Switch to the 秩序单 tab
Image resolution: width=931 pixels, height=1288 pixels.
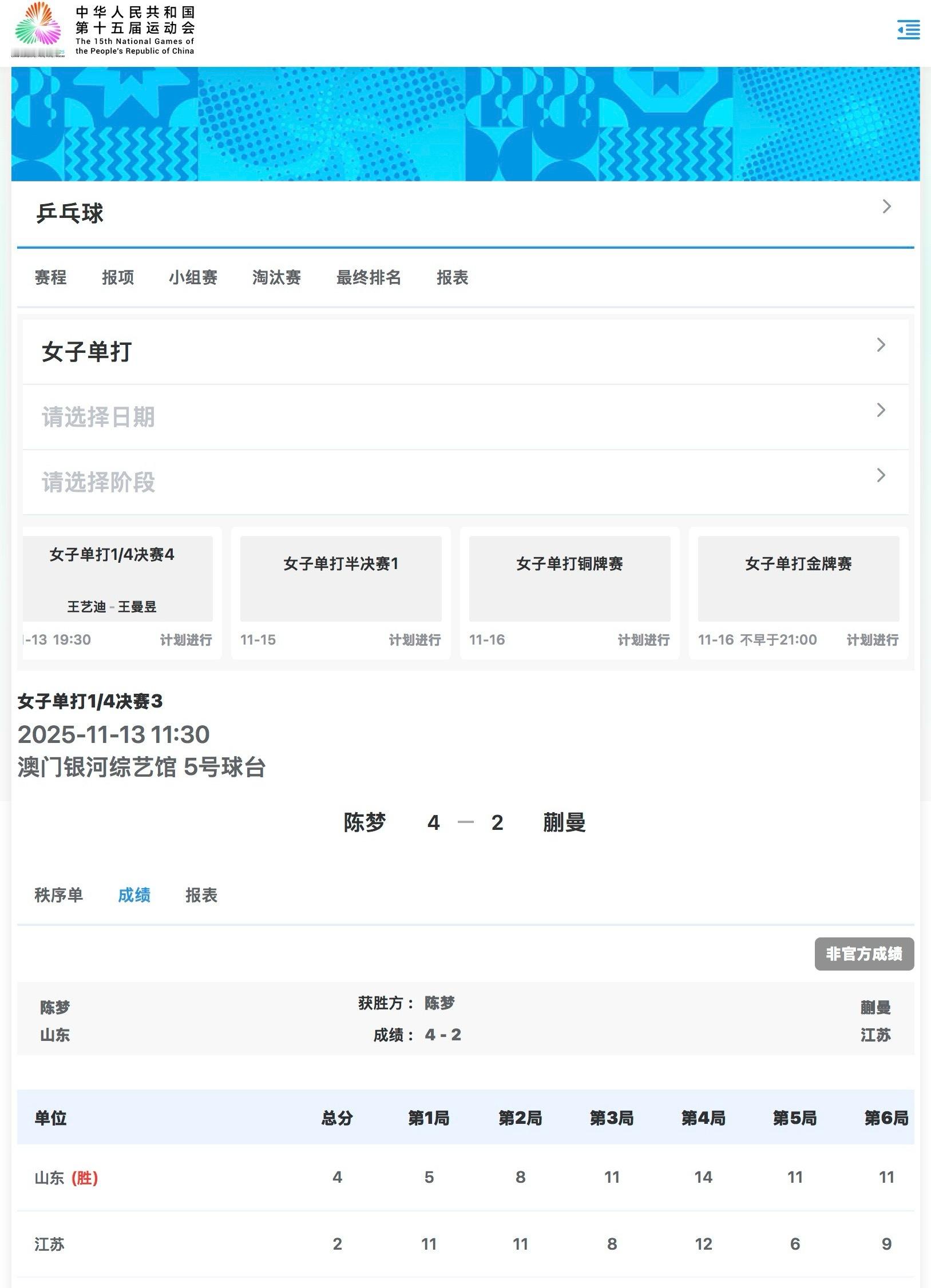(x=60, y=896)
